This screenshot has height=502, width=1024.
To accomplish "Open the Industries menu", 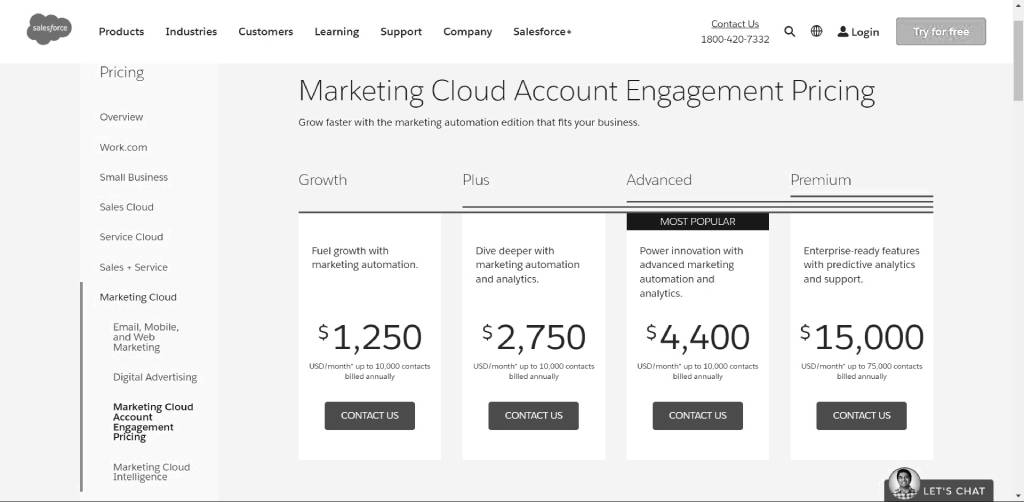I will click(x=191, y=31).
